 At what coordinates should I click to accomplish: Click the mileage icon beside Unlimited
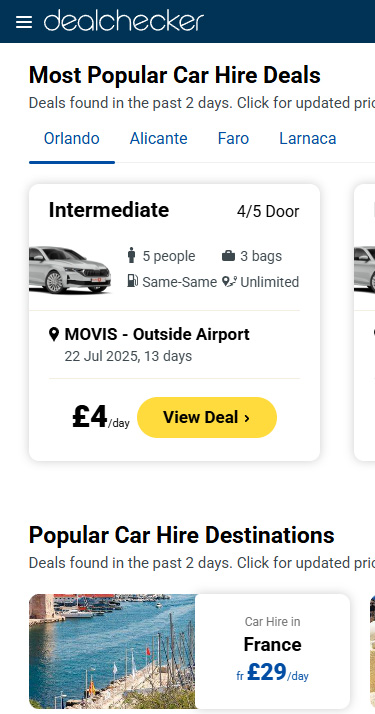(x=229, y=282)
